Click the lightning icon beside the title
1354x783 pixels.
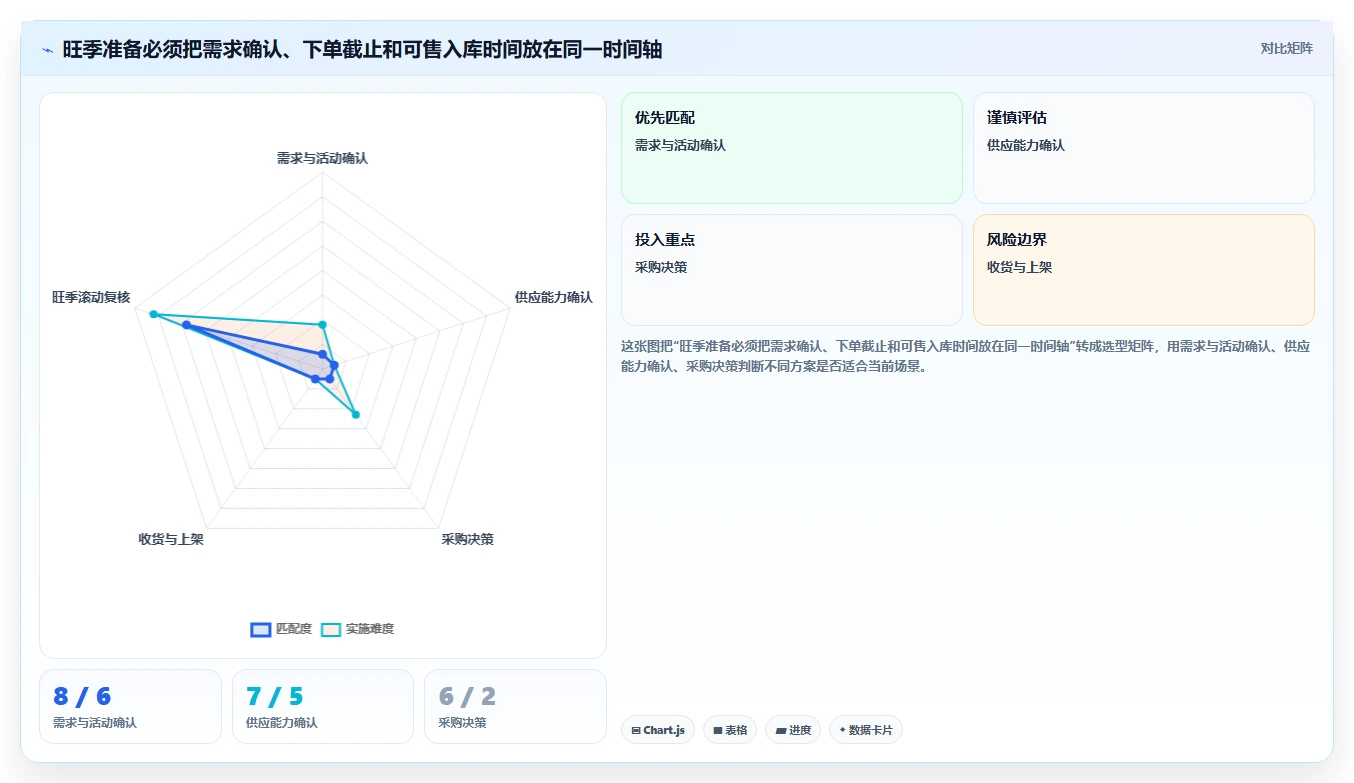coord(48,50)
